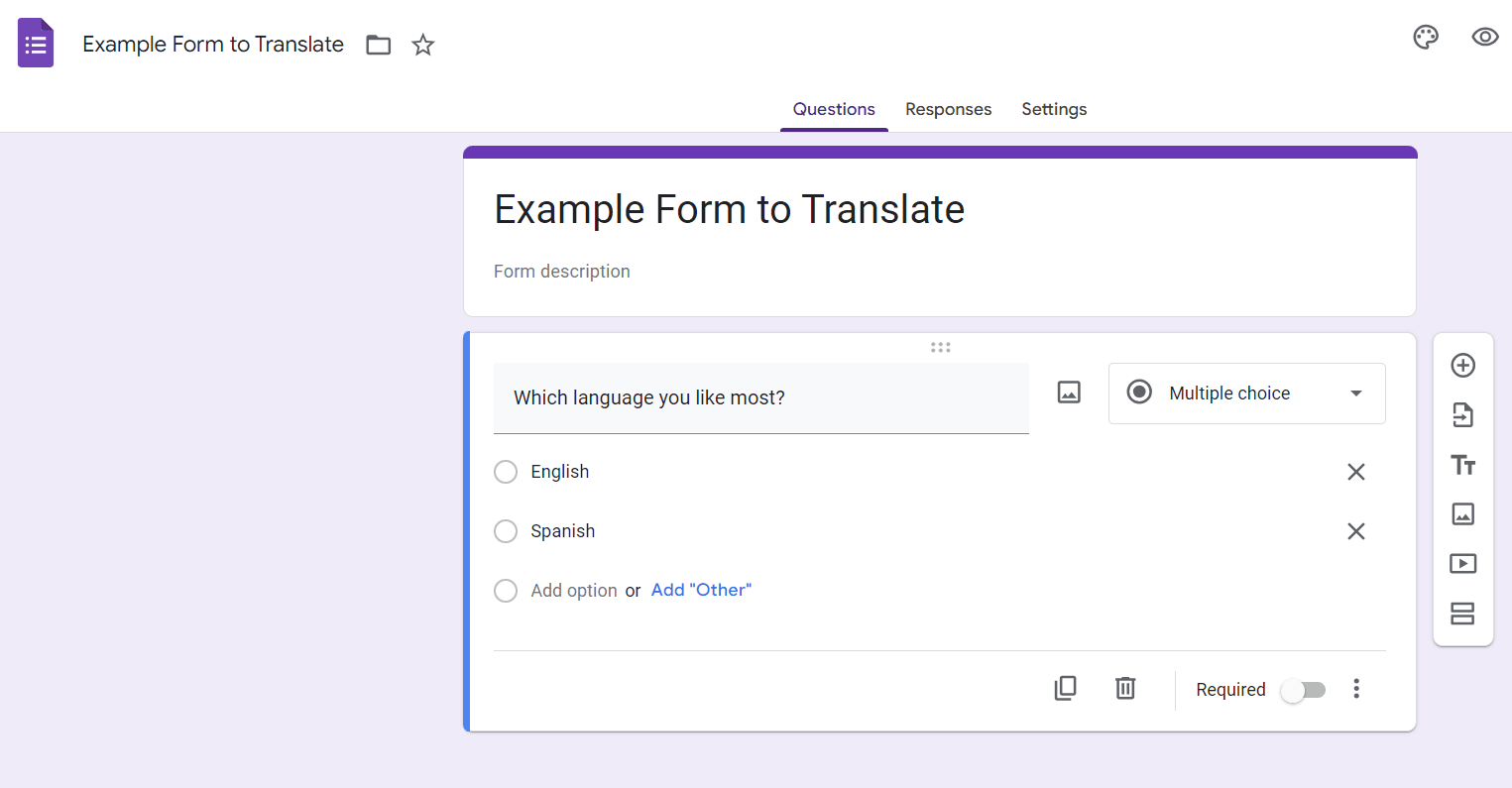Screen dimensions: 1512x788
Task: Insert an image using sidebar icon
Action: click(x=1462, y=513)
